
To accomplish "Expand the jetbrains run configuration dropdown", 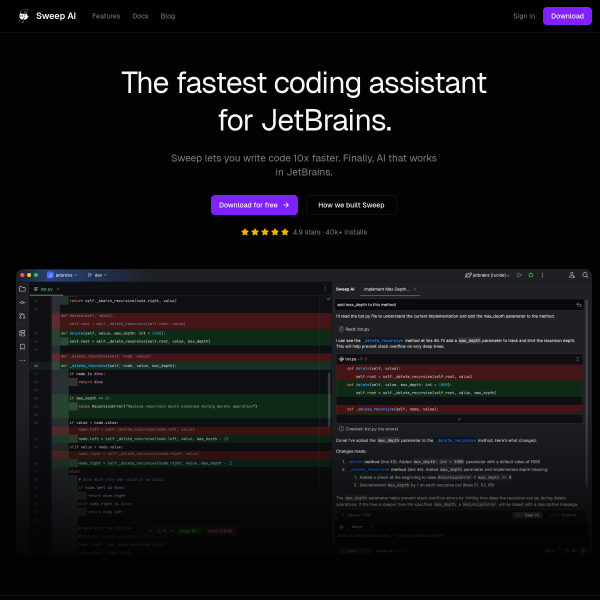I will coord(487,275).
